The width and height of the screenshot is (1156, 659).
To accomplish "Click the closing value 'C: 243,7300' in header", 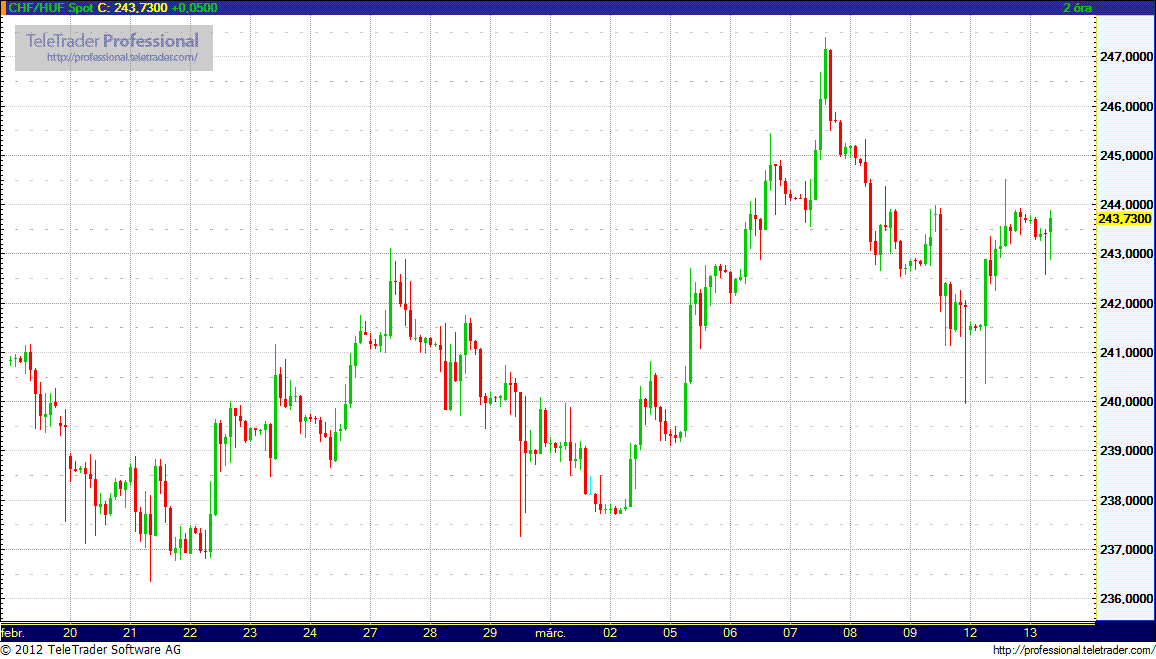I will (132, 8).
